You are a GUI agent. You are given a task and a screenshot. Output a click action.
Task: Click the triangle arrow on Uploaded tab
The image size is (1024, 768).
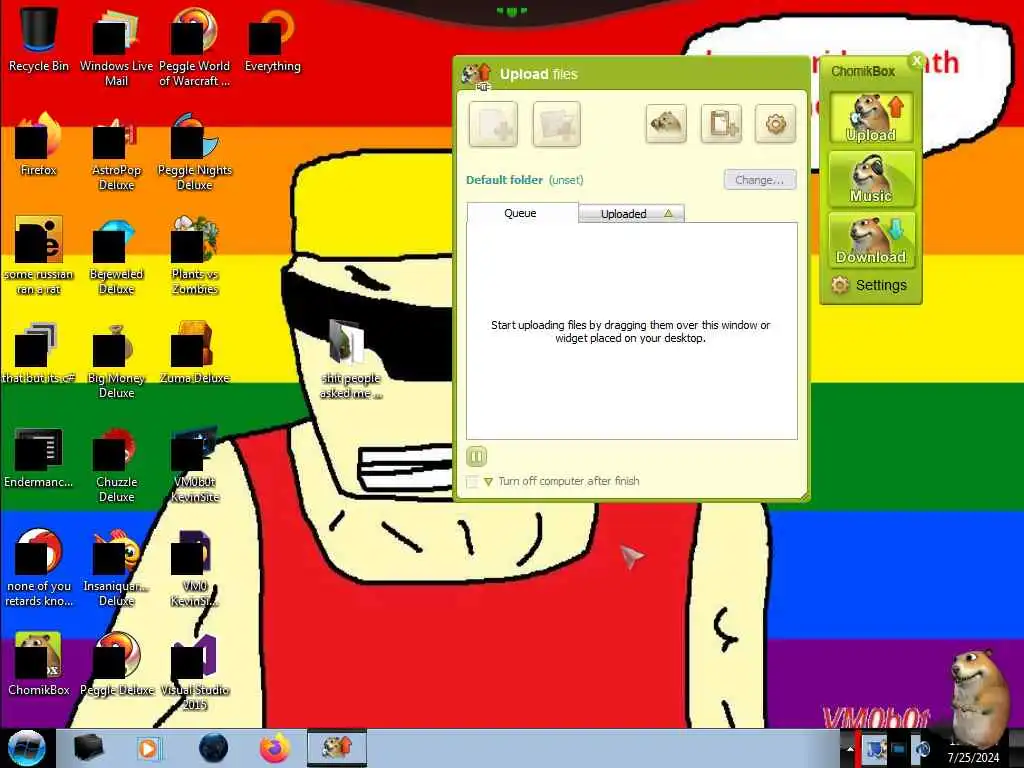668,214
